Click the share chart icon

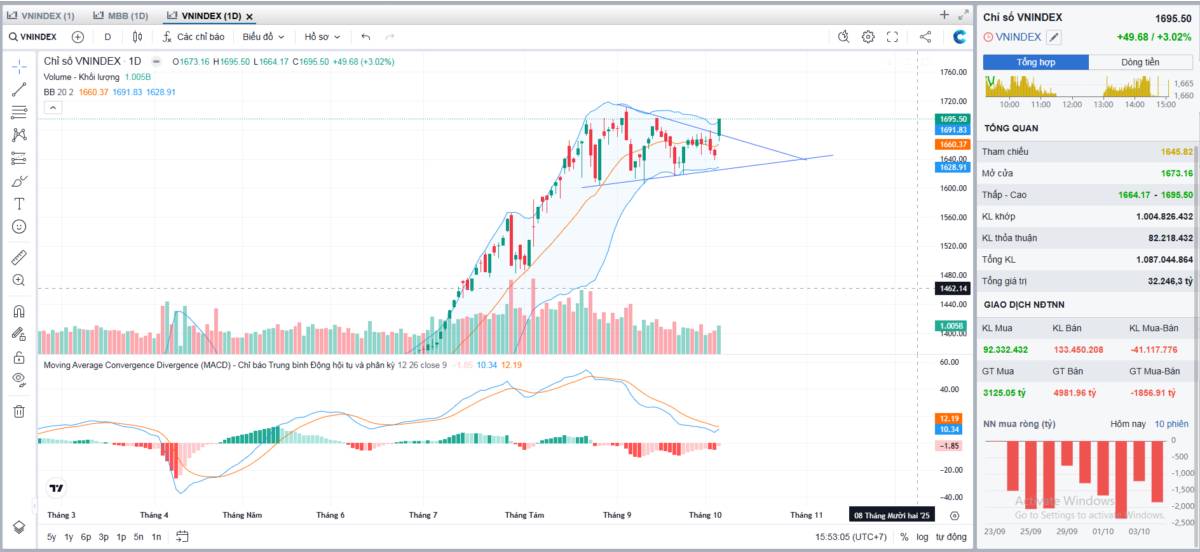[x=925, y=37]
